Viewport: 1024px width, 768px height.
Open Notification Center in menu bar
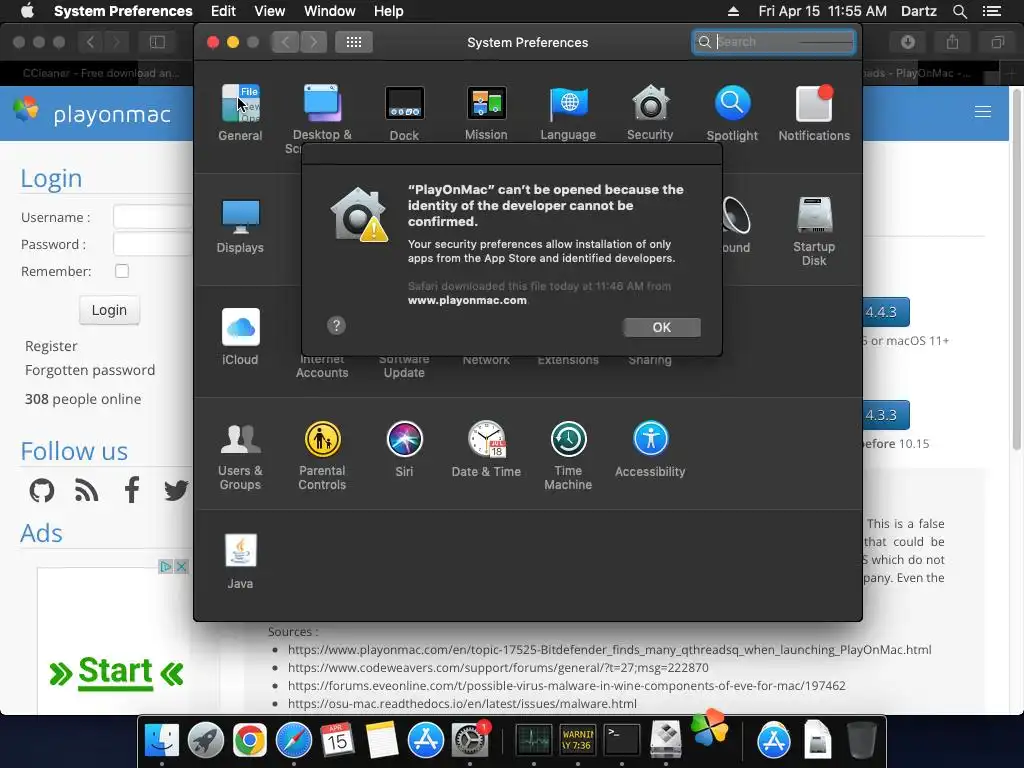[991, 11]
